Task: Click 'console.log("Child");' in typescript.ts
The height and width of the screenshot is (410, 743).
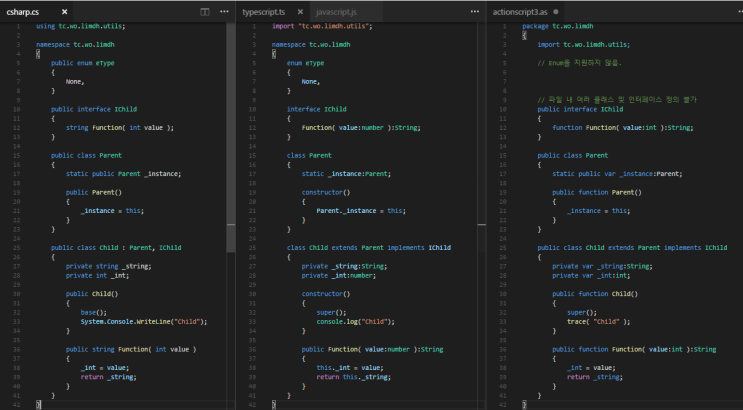Action: pyautogui.click(x=355, y=321)
